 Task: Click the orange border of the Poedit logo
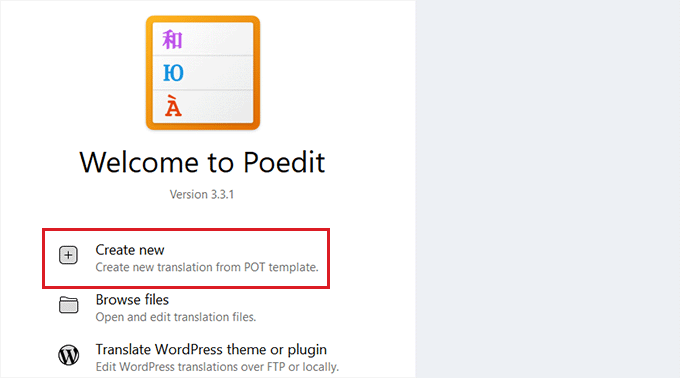tap(149, 73)
